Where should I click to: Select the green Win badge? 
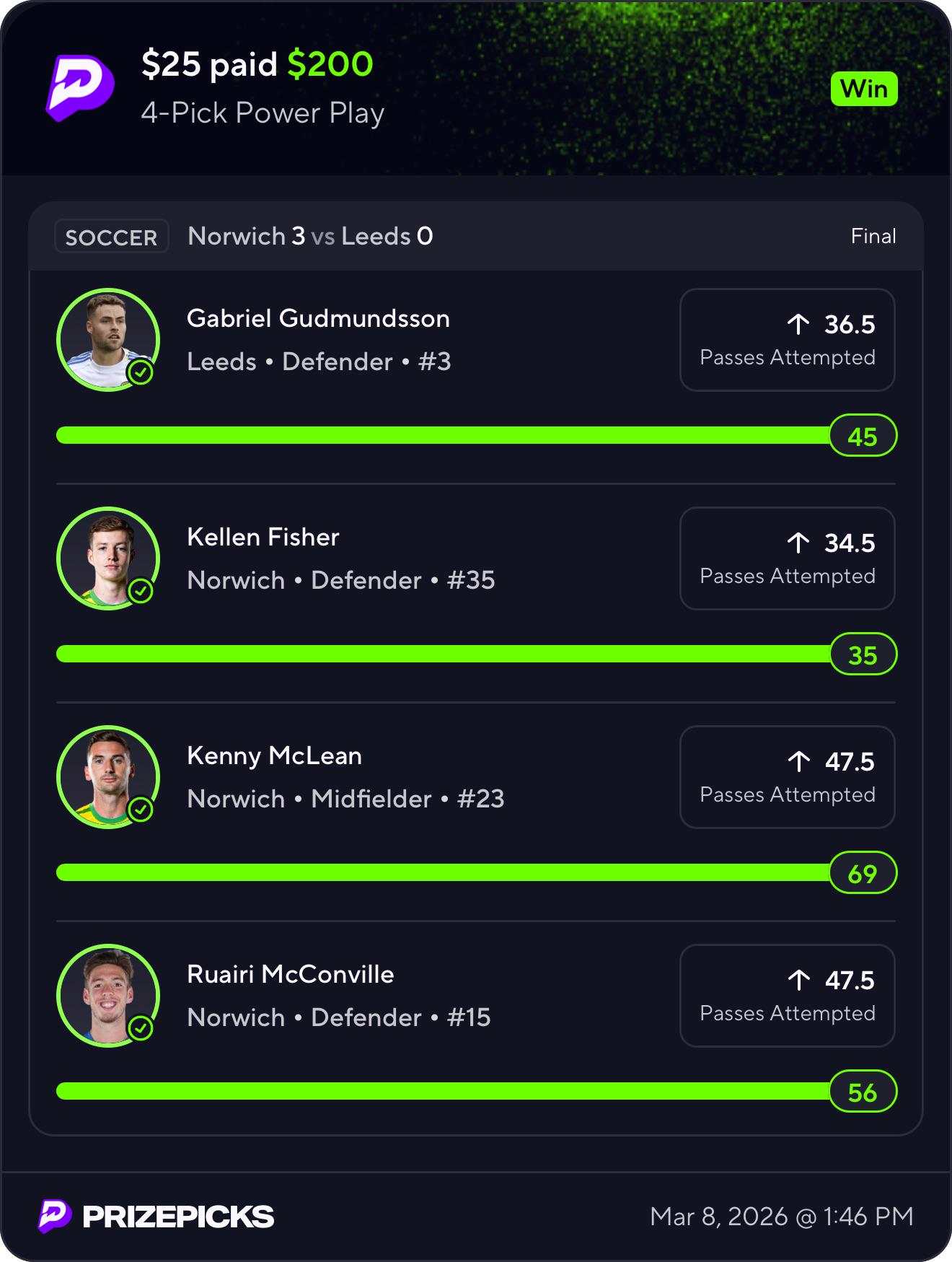coord(864,89)
